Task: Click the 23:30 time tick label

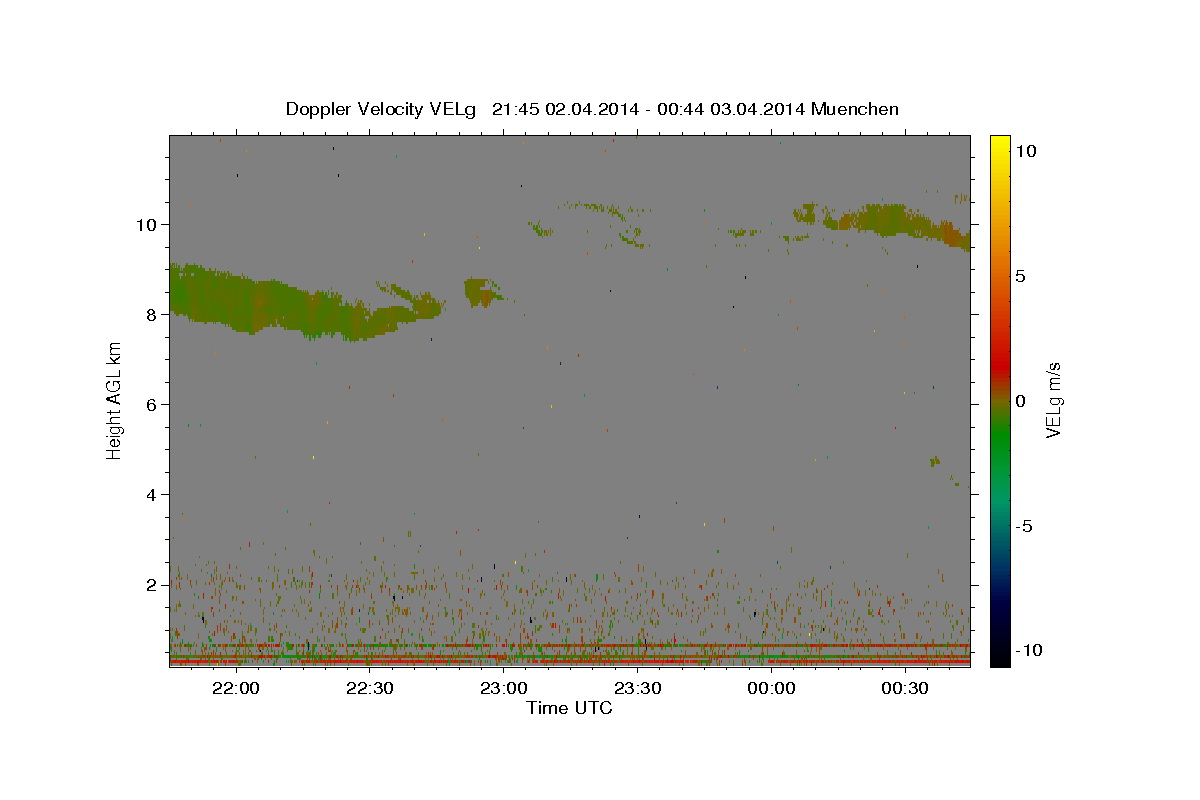Action: tap(637, 688)
